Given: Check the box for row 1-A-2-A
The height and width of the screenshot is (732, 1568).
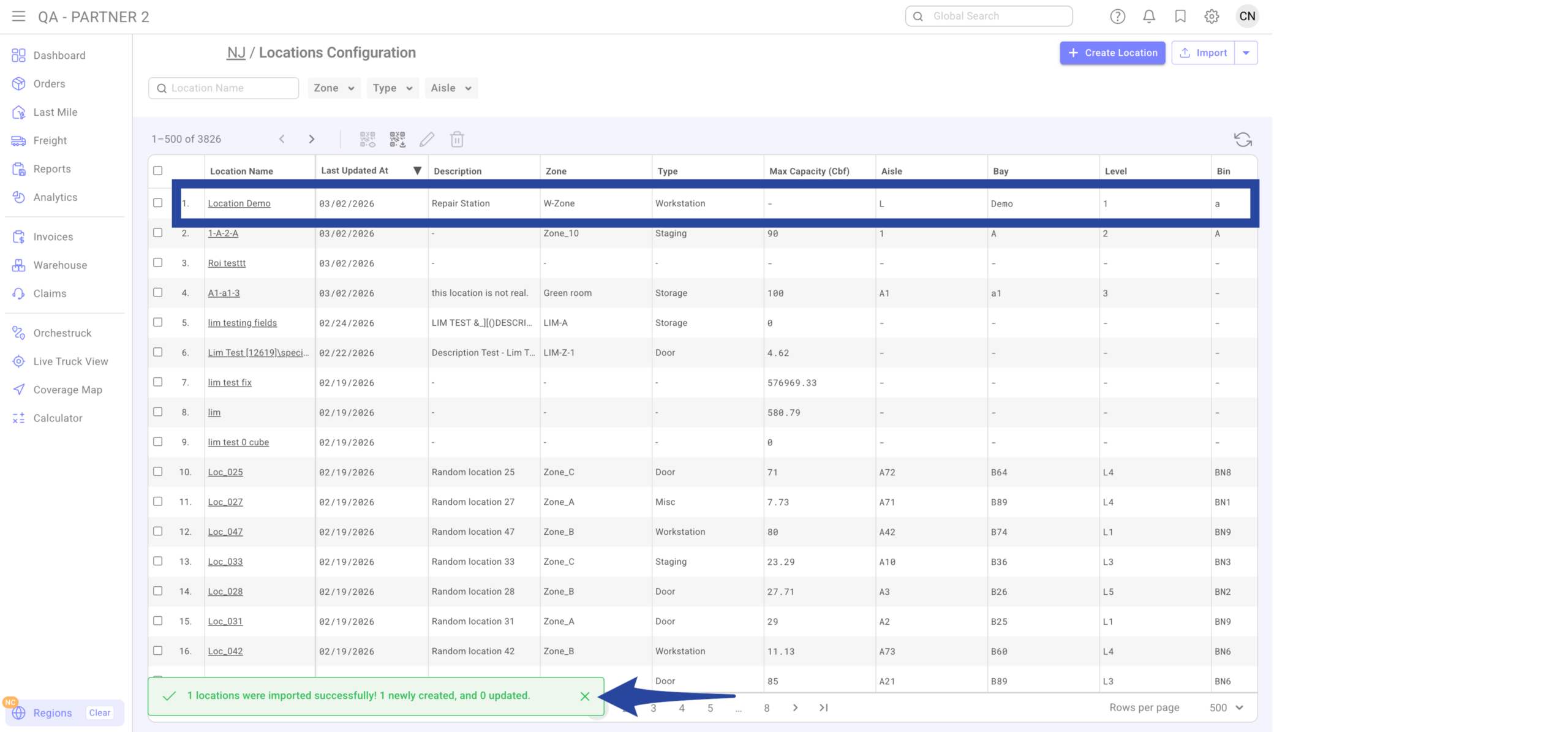Looking at the screenshot, I should (157, 233).
